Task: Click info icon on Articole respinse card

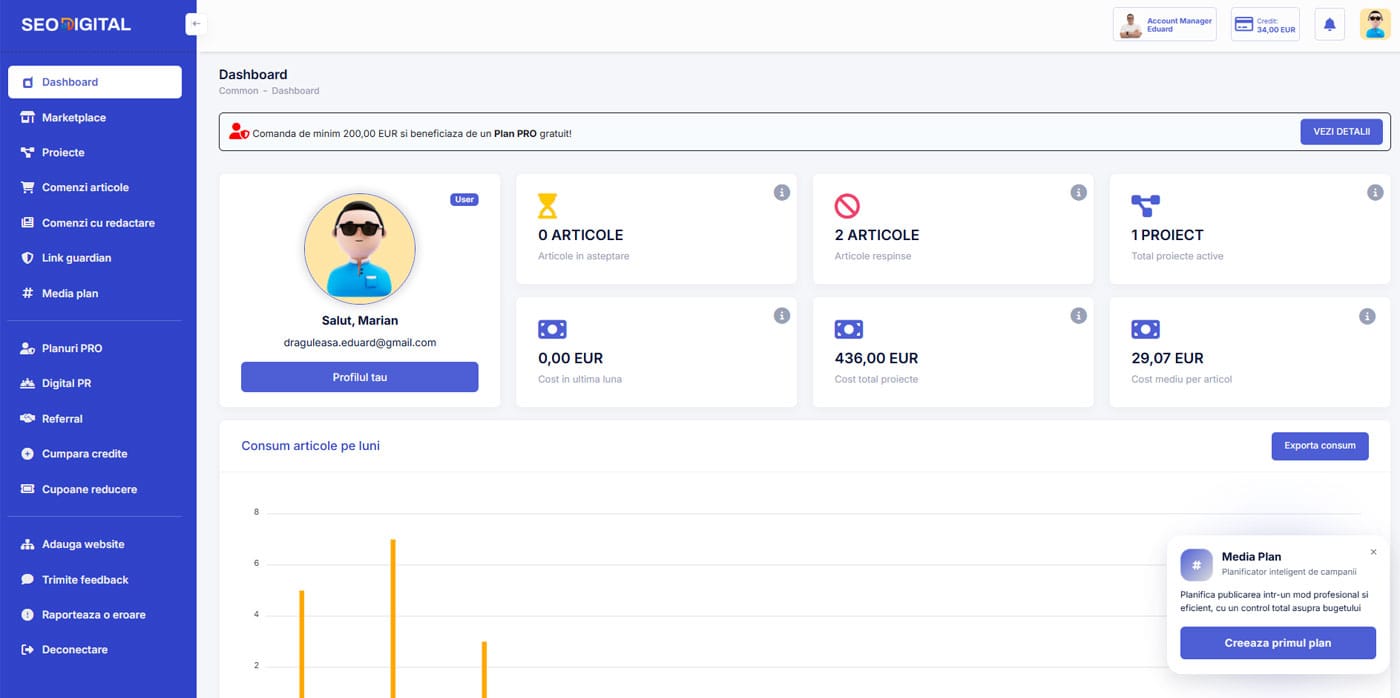Action: coord(1078,193)
